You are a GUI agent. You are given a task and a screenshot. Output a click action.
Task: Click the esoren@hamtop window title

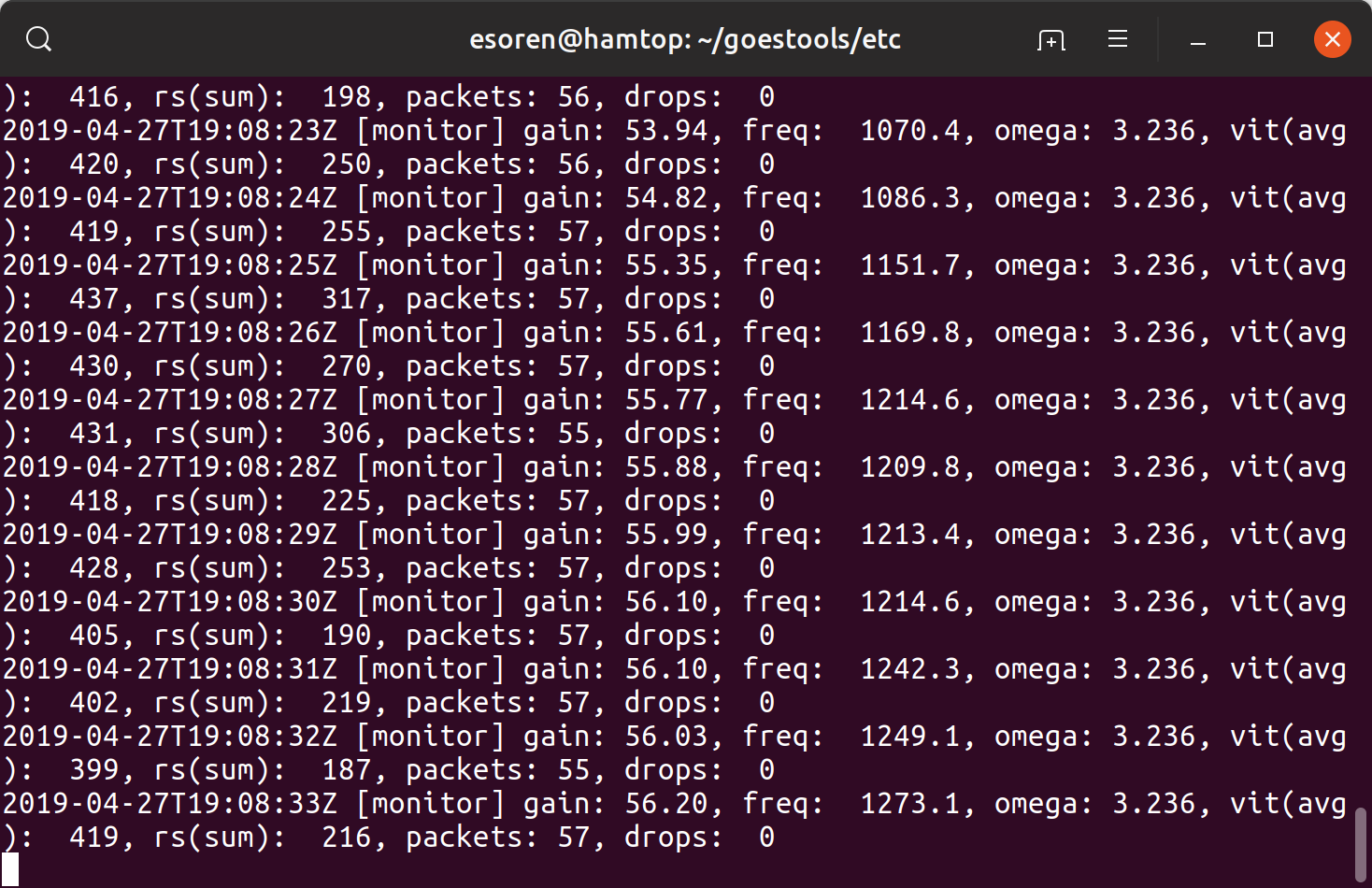pyautogui.click(x=685, y=39)
